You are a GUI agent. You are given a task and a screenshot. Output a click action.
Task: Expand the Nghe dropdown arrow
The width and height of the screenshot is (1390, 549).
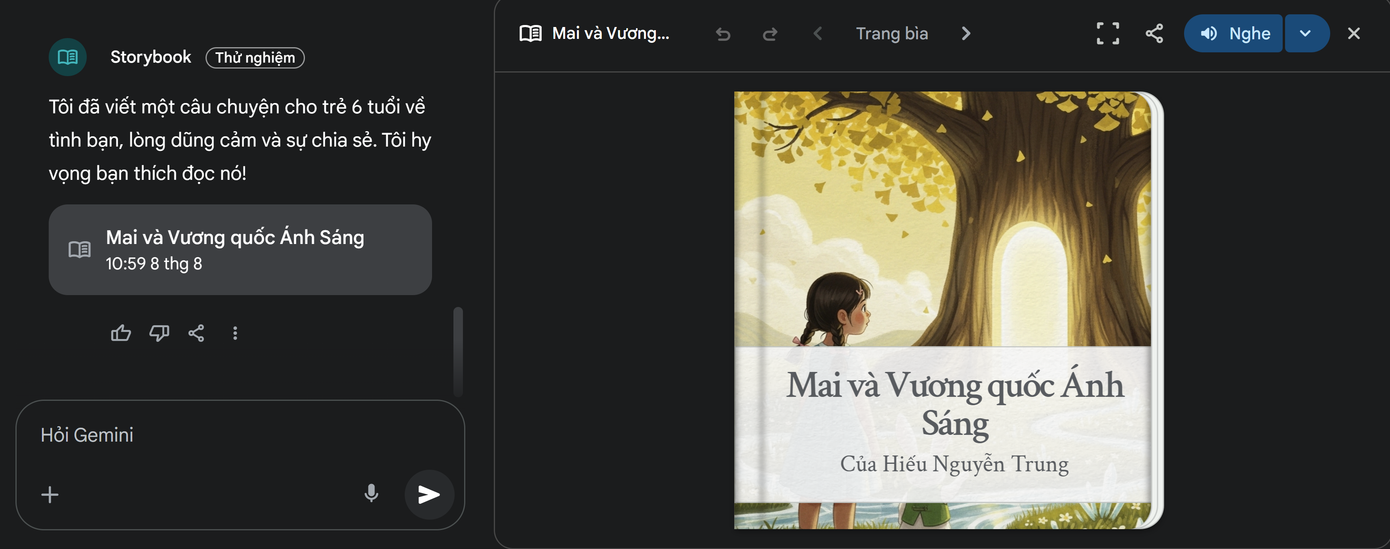[1306, 33]
